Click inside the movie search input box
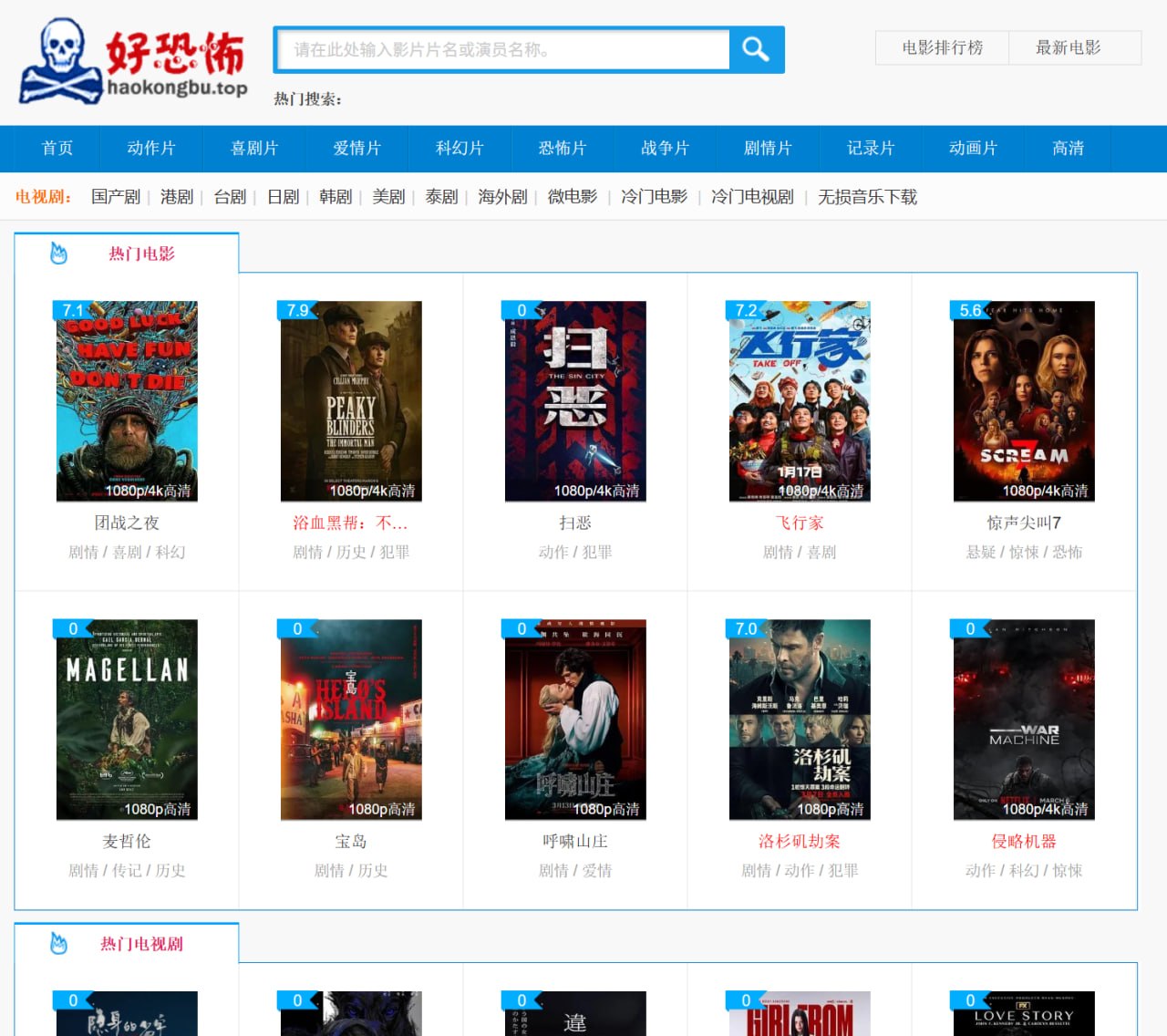This screenshot has height=1036, width=1167. point(501,50)
